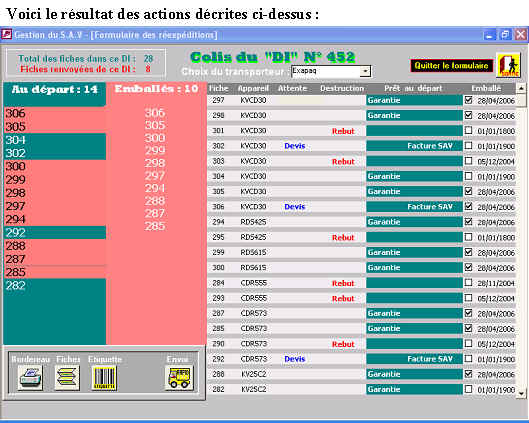Click the exit door icon
This screenshot has height=423, width=529.
(x=508, y=65)
